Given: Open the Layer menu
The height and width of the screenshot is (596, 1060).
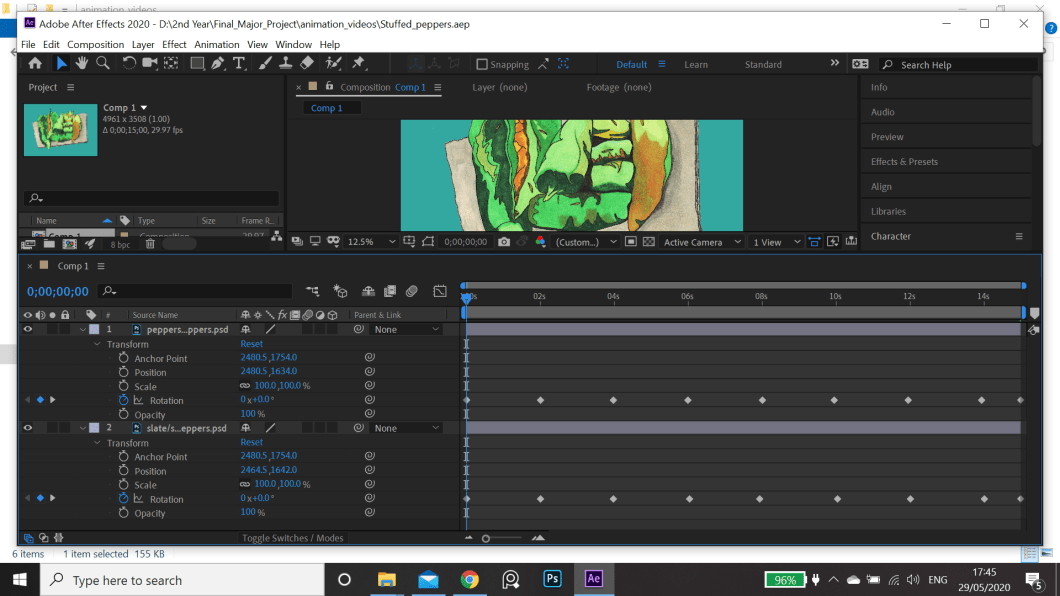Looking at the screenshot, I should [143, 44].
